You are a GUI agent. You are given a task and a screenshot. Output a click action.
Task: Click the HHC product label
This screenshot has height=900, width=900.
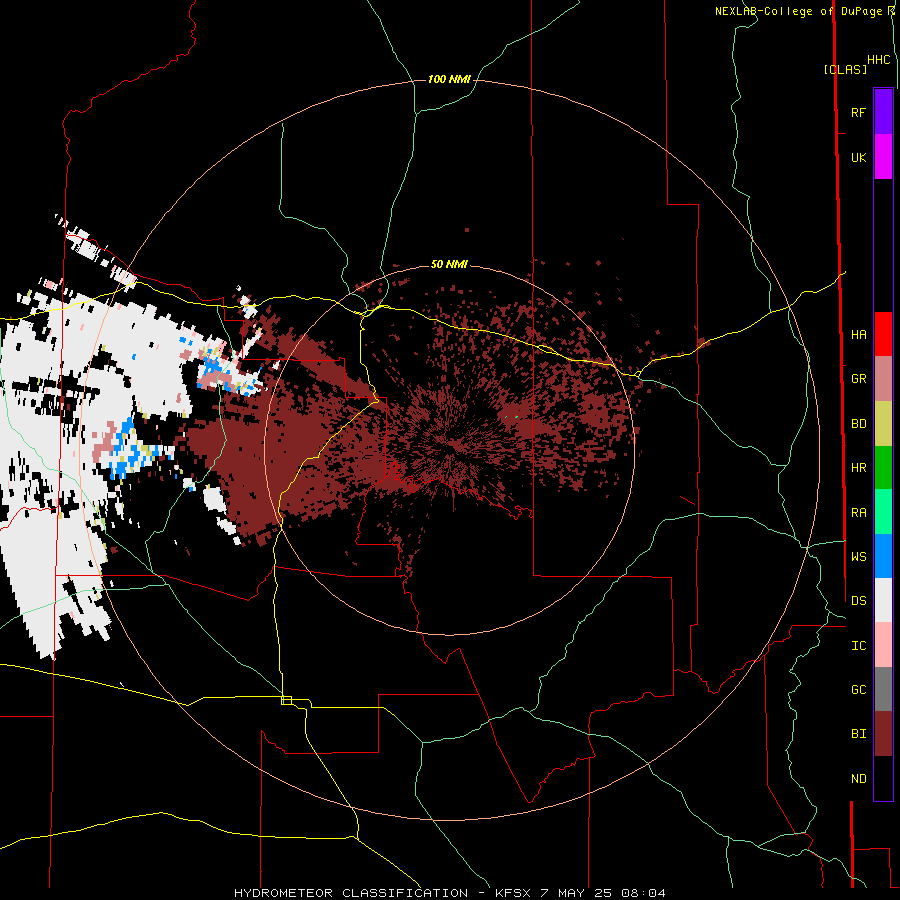tap(879, 60)
